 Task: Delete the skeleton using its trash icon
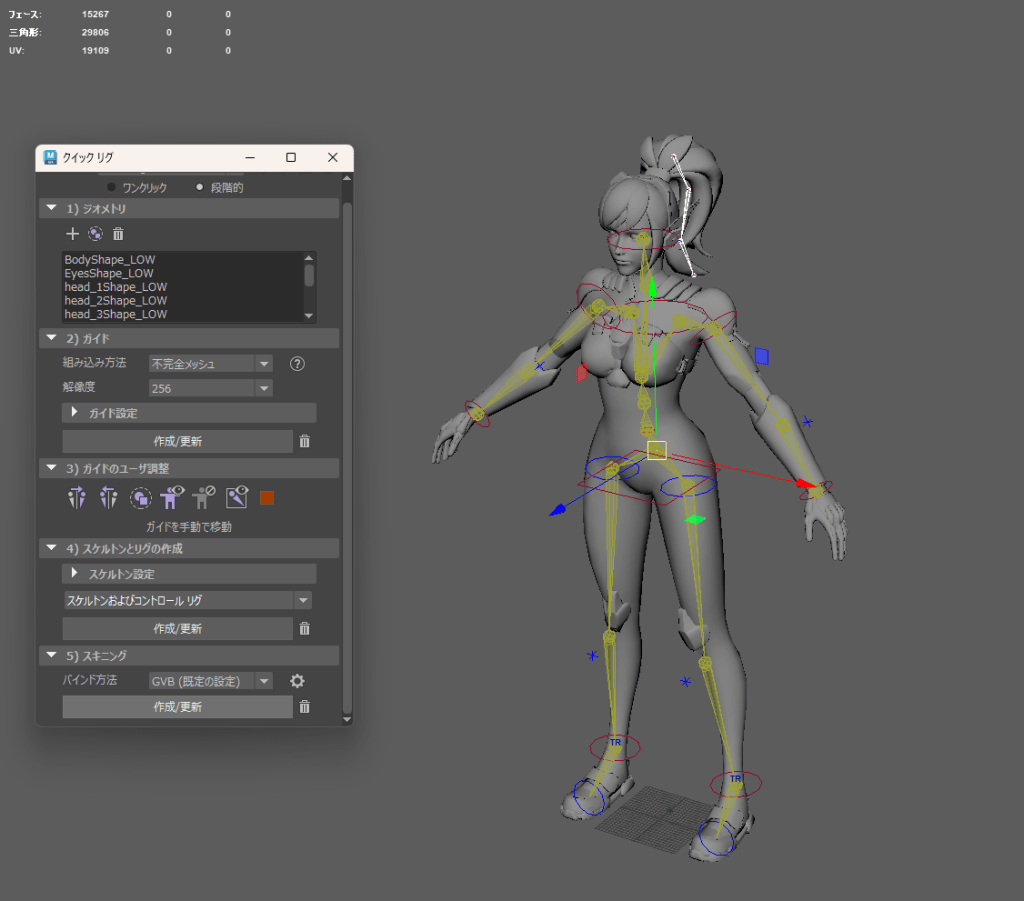pos(305,629)
